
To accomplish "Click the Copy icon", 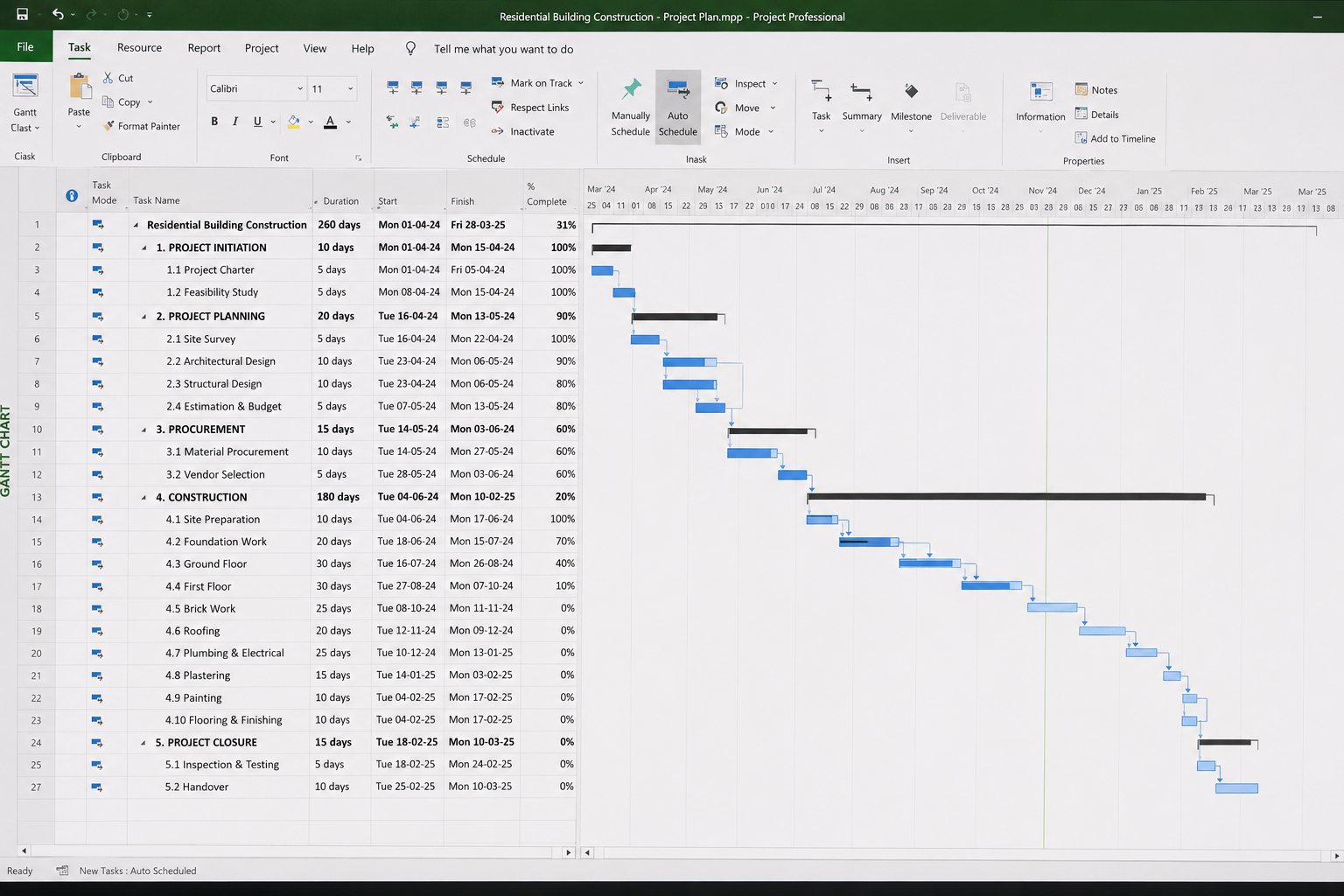I will (x=108, y=101).
